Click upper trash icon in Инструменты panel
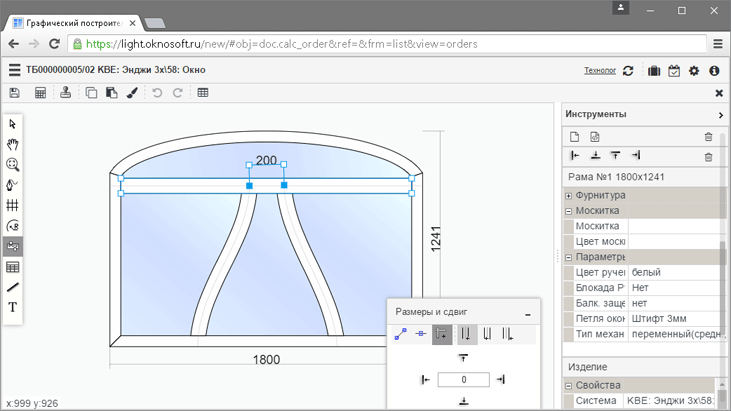The width and height of the screenshot is (731, 411). click(x=708, y=137)
